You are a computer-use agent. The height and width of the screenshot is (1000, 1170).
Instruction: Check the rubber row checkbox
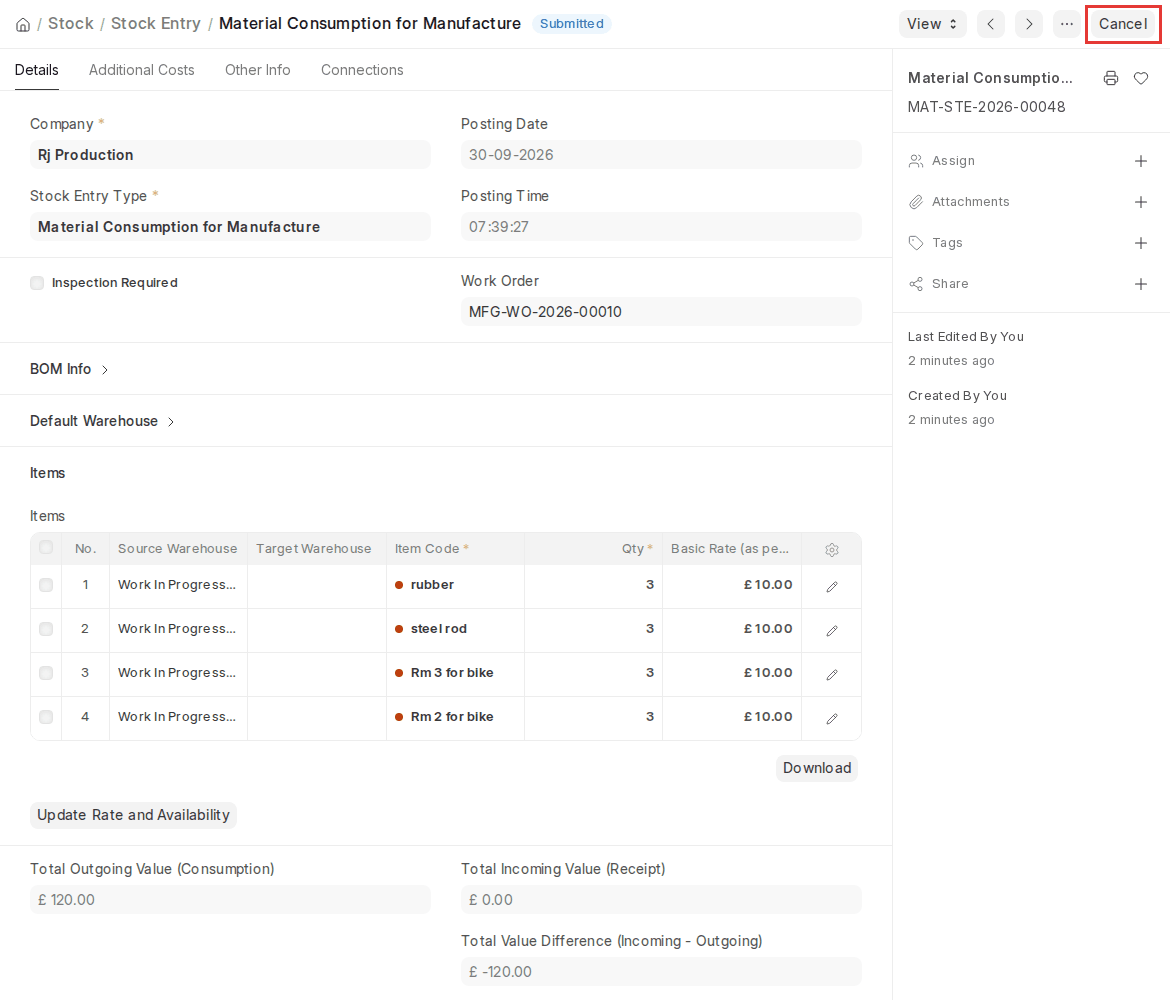pyautogui.click(x=46, y=585)
